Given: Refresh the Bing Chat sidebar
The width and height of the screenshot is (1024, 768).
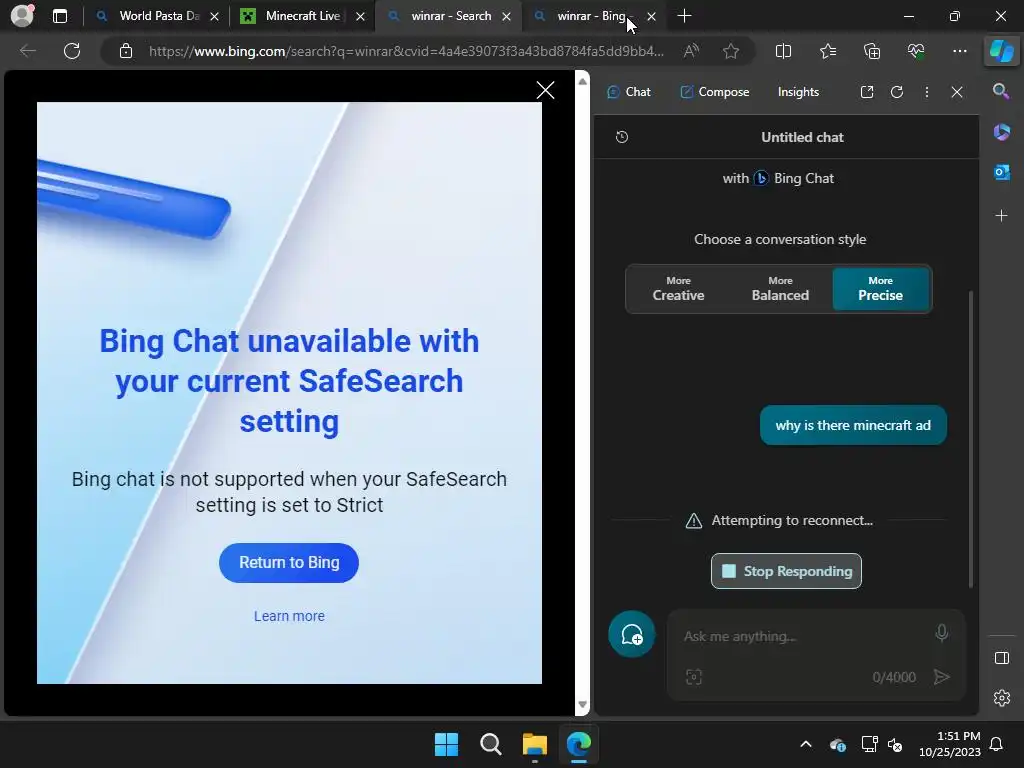Looking at the screenshot, I should (897, 92).
